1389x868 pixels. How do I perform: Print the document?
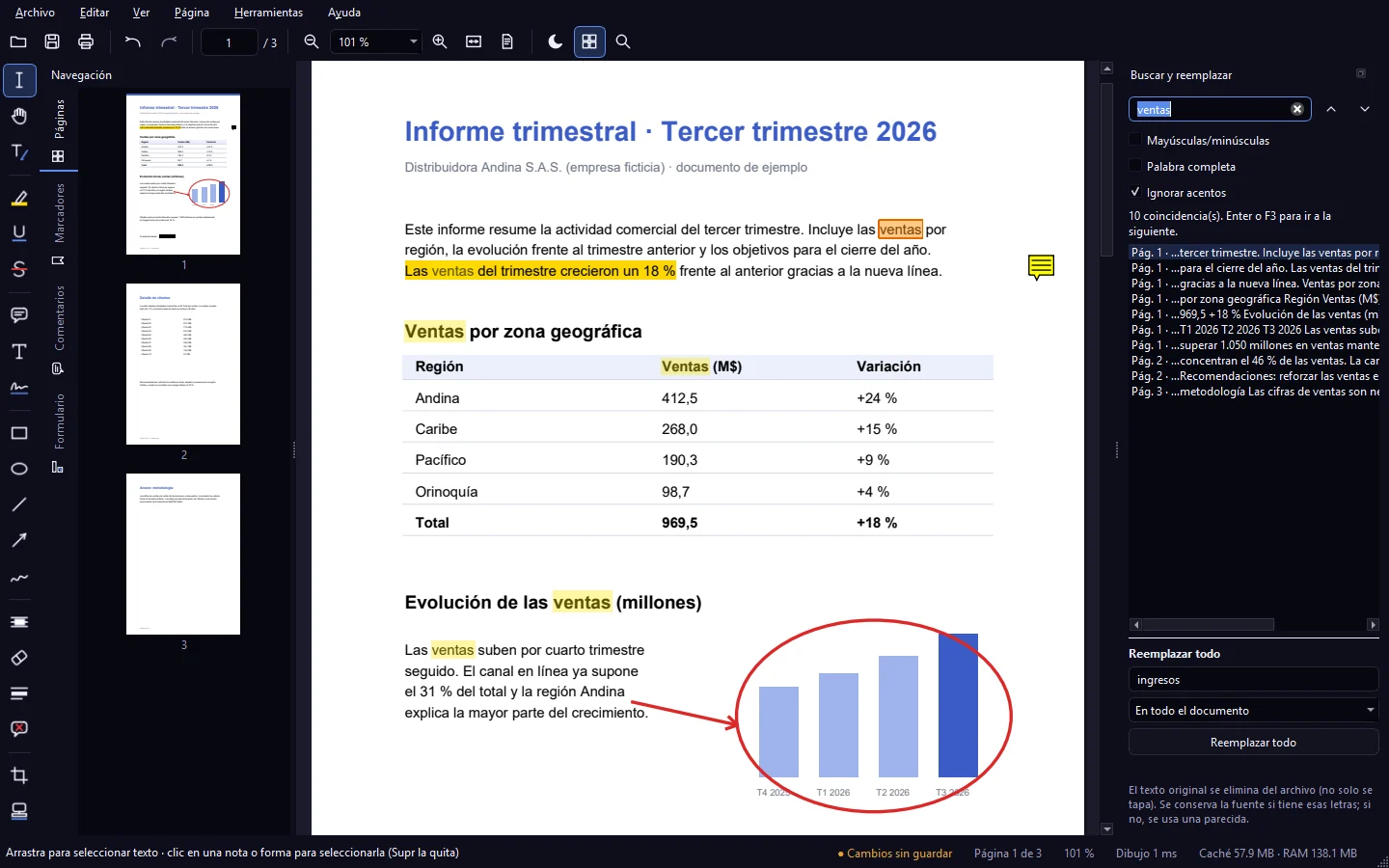tap(86, 41)
